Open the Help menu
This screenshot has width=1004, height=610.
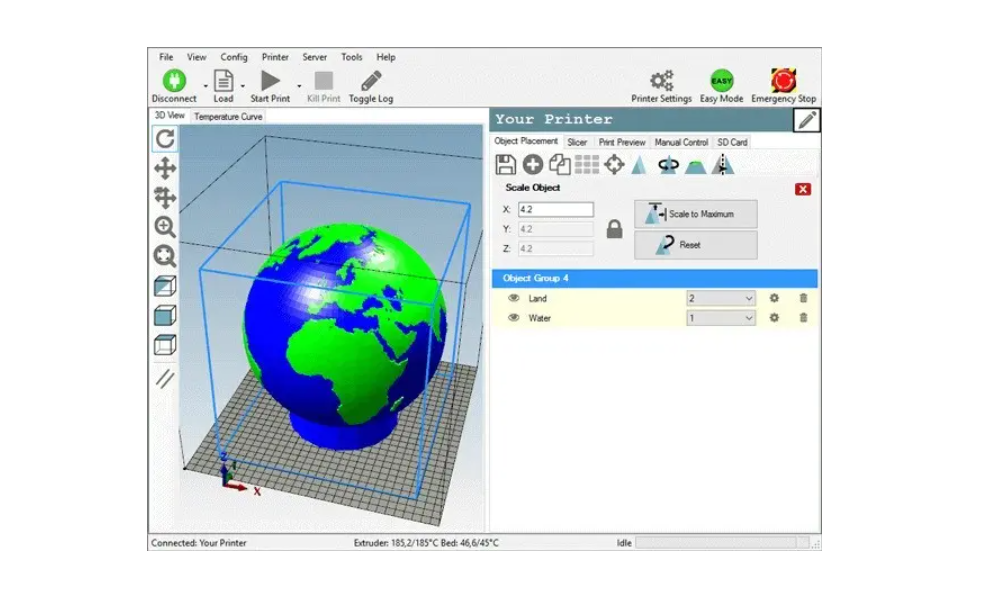385,57
